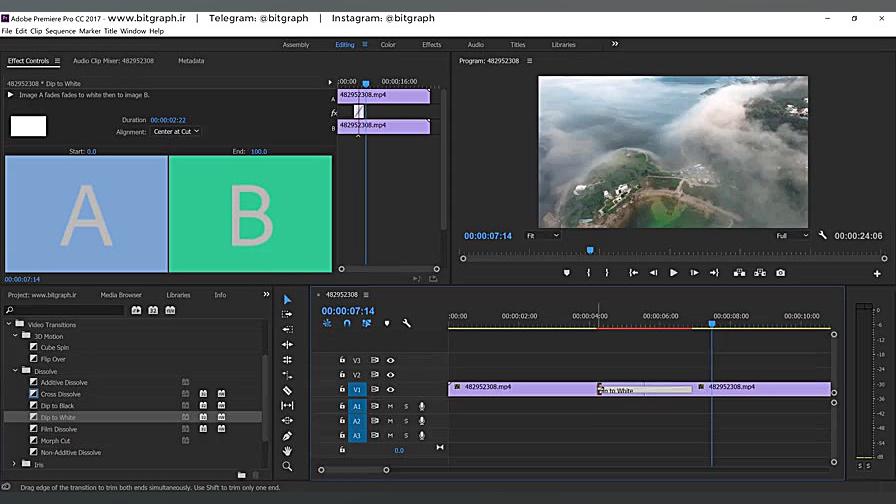Switch to the Color workspace tab
Viewport: 896px width, 504px height.
point(388,44)
